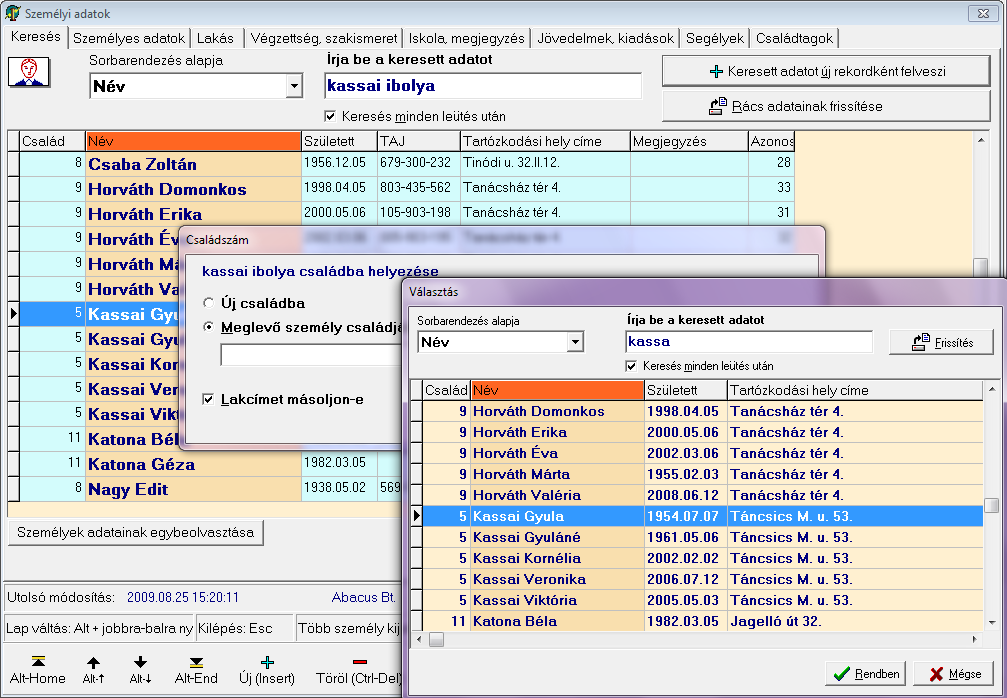Click Született header in main grid
This screenshot has height=698, width=1007.
click(339, 141)
